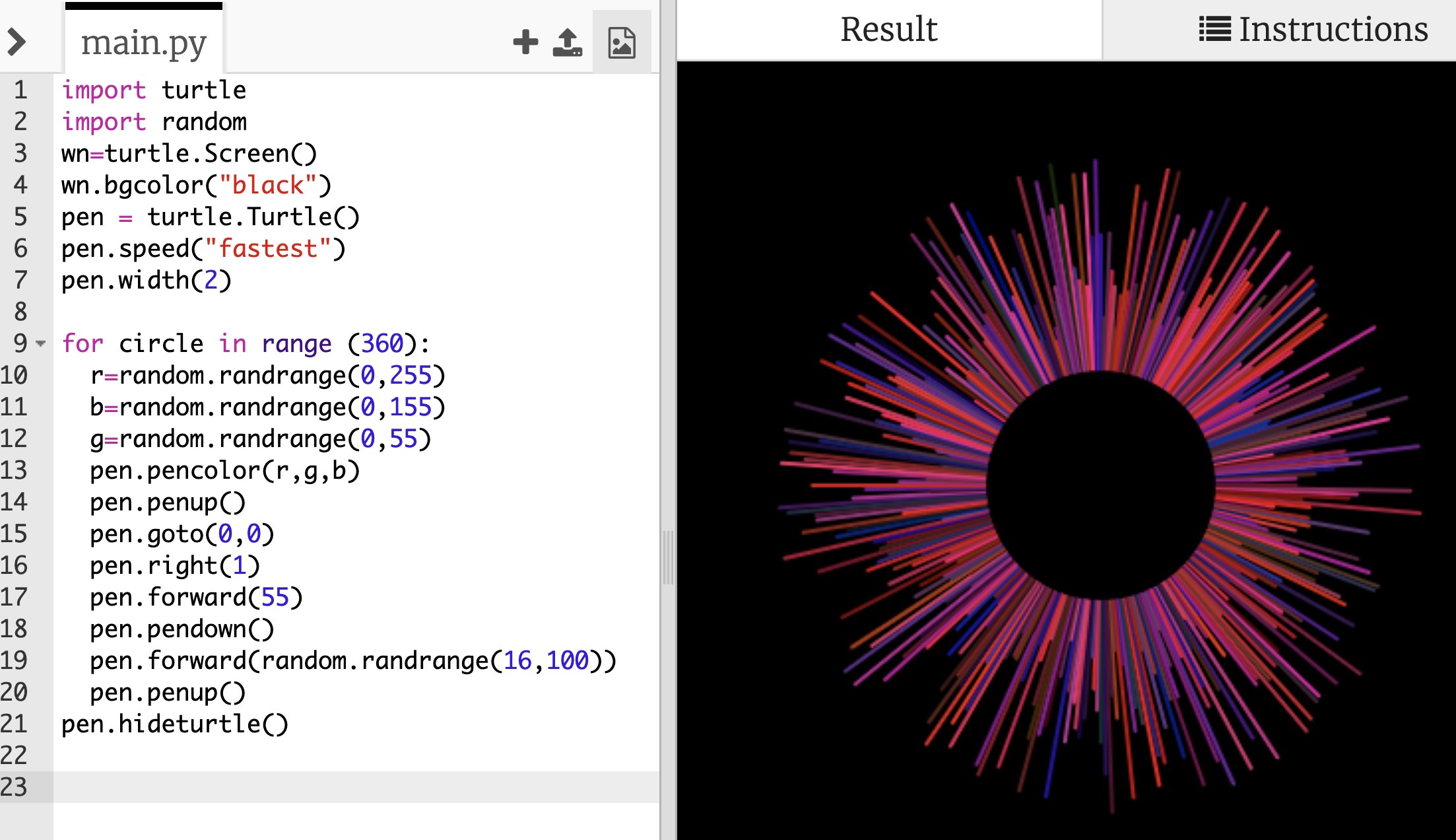Click line number 1 in the gutter
The width and height of the screenshot is (1456, 840).
tap(20, 90)
